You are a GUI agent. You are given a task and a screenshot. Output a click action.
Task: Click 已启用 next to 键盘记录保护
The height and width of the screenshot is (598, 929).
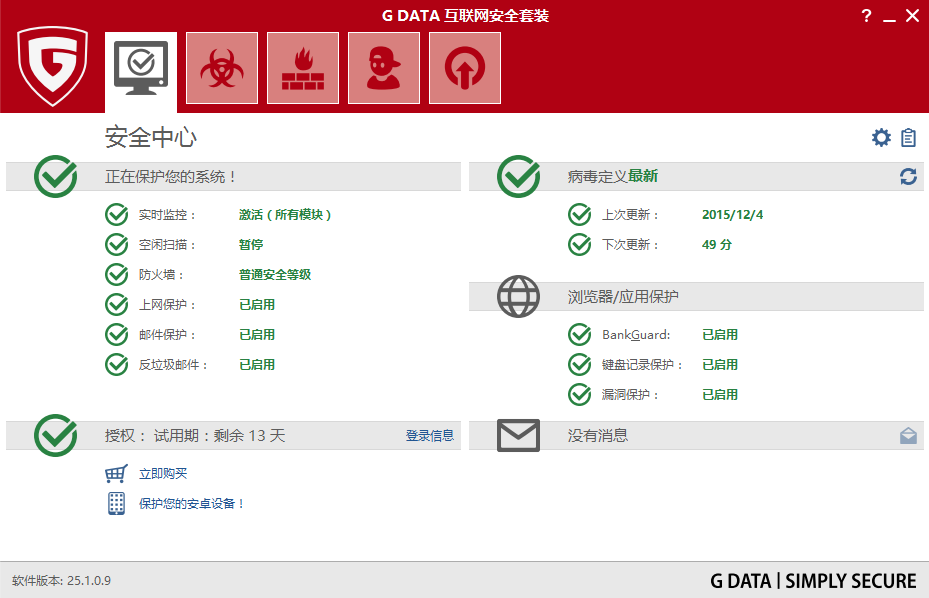point(720,364)
